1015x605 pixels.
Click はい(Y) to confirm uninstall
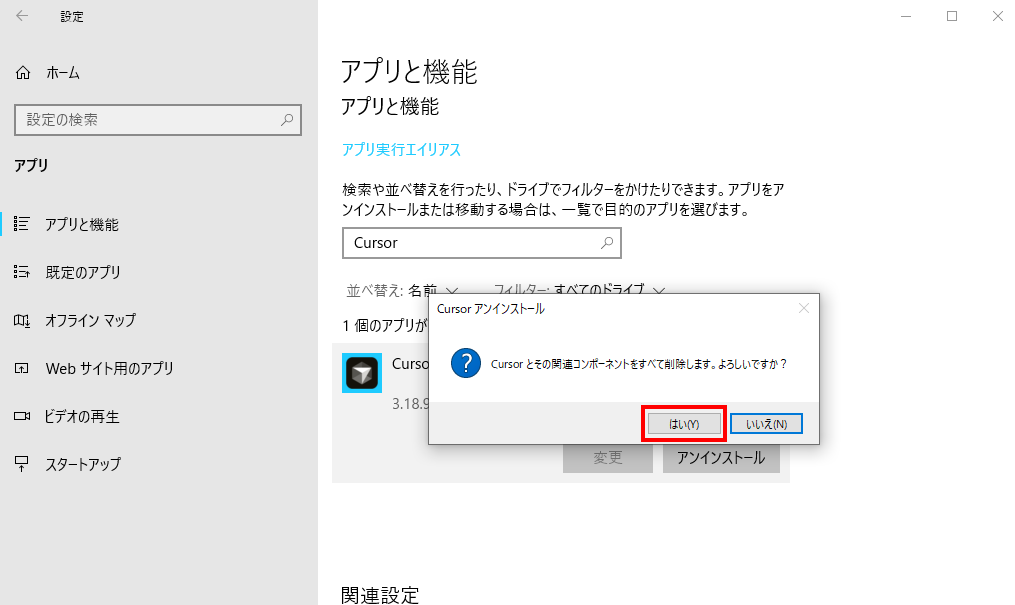tap(684, 424)
